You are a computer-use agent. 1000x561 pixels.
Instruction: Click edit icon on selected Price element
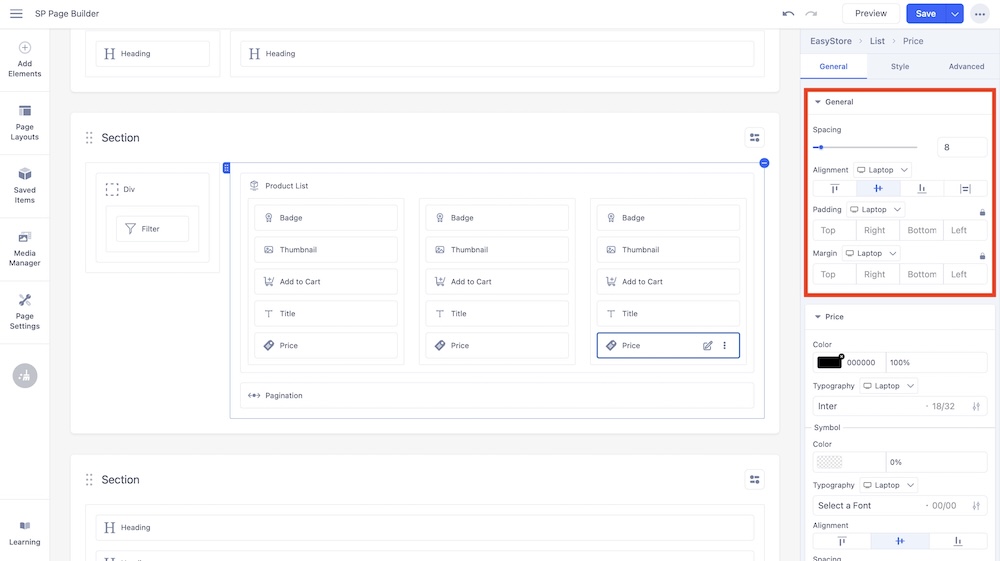pyautogui.click(x=708, y=346)
